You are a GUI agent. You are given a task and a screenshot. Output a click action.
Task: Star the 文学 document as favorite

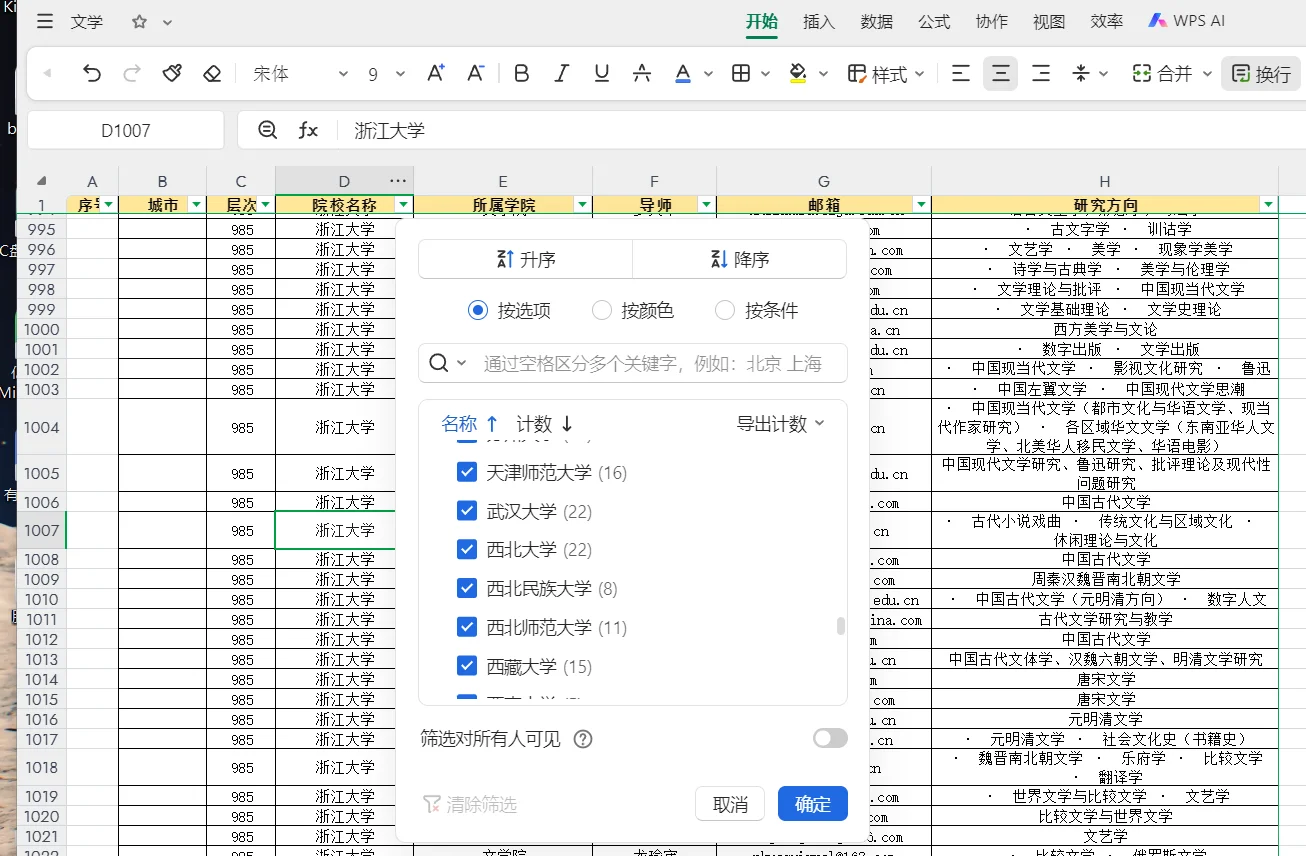pos(139,22)
